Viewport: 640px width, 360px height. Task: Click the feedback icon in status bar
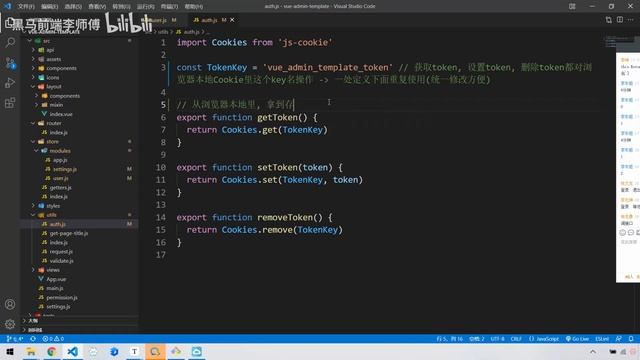click(619, 339)
